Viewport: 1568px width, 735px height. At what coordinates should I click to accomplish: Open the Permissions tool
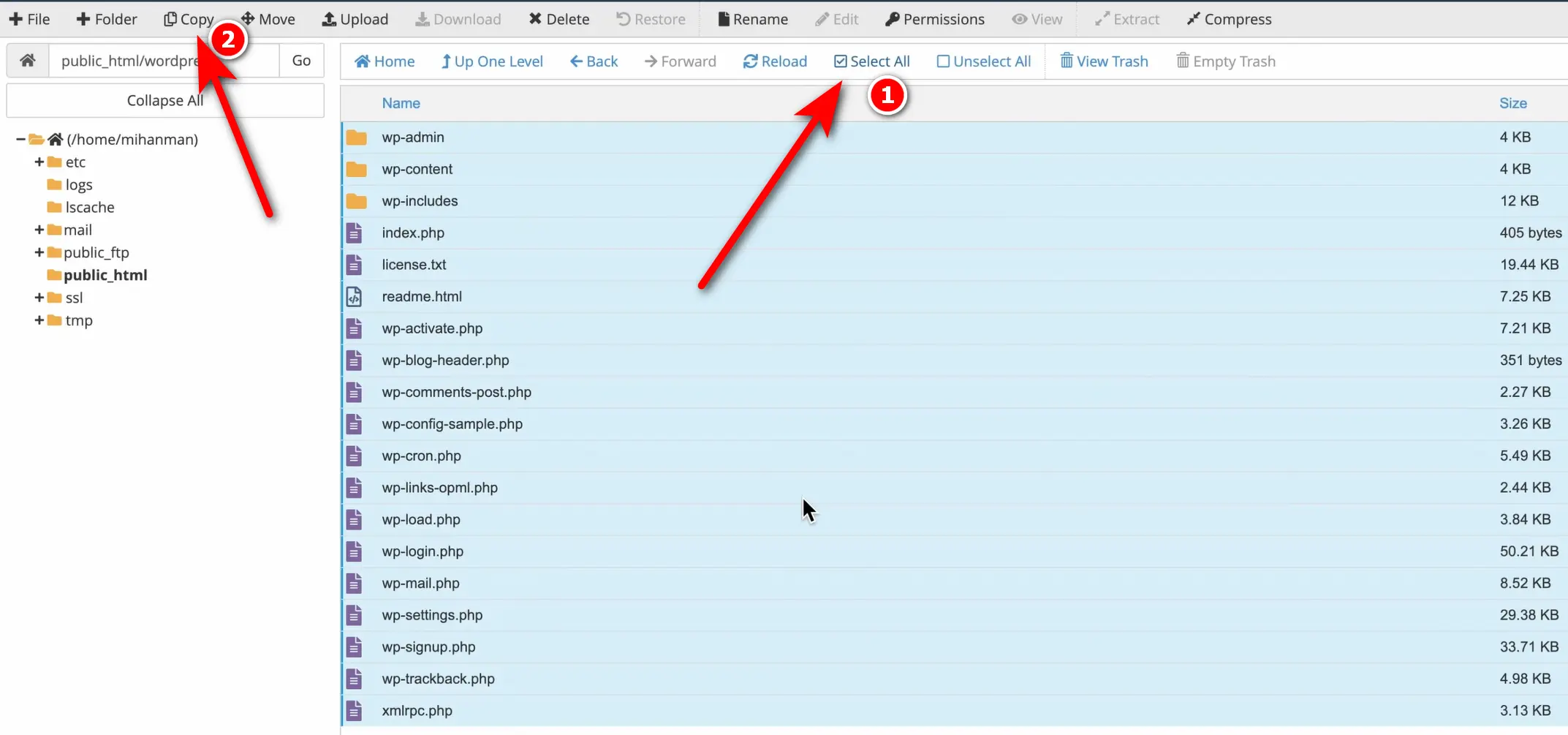click(x=934, y=20)
